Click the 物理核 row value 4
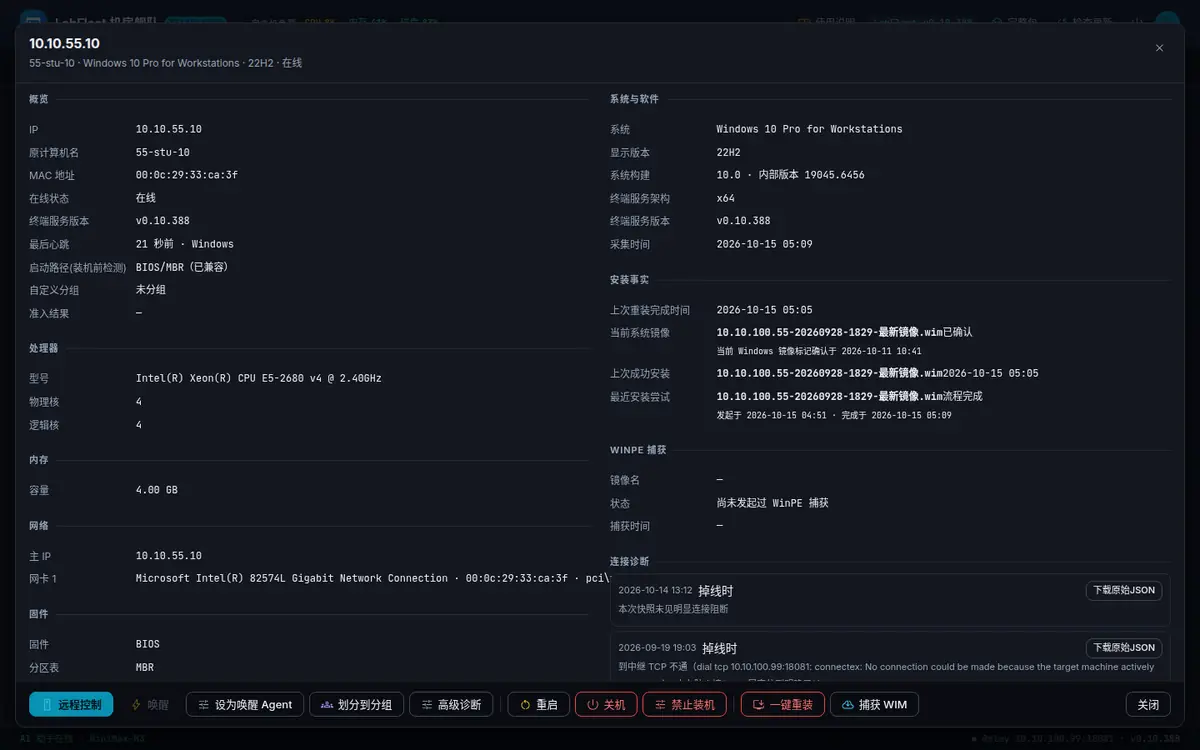This screenshot has height=750, width=1200. [x=139, y=401]
